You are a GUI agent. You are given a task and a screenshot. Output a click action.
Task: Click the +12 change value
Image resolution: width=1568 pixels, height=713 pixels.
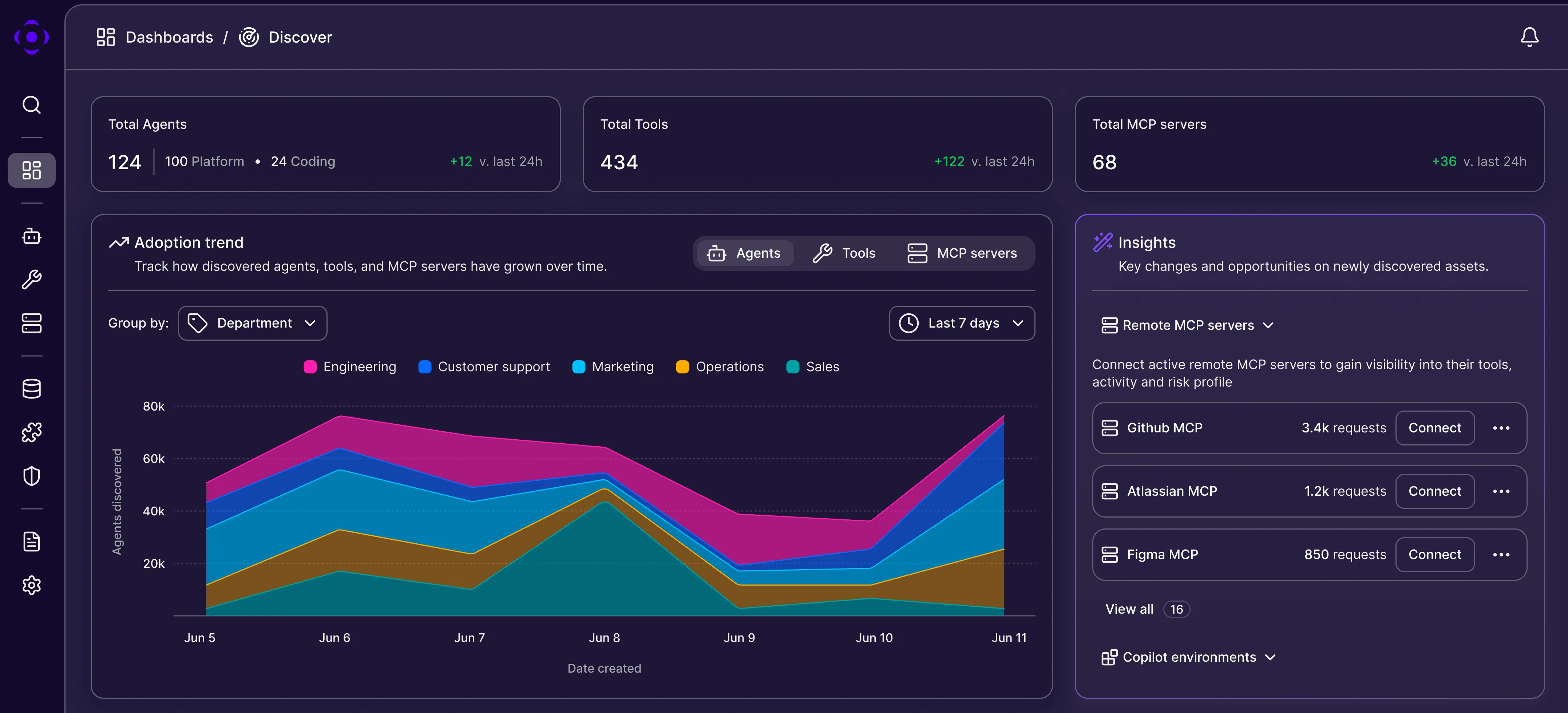461,161
